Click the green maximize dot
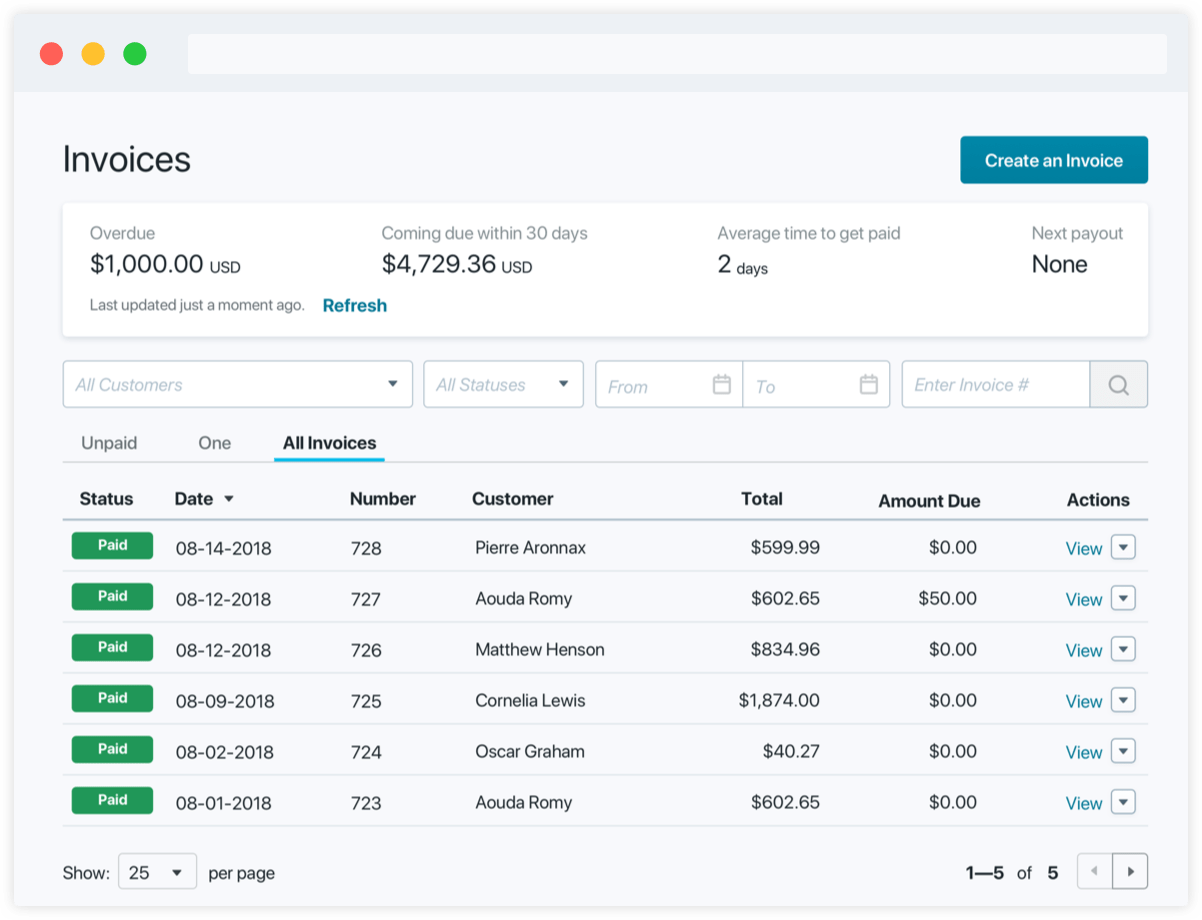The height and width of the screenshot is (920, 1202). (x=135, y=54)
